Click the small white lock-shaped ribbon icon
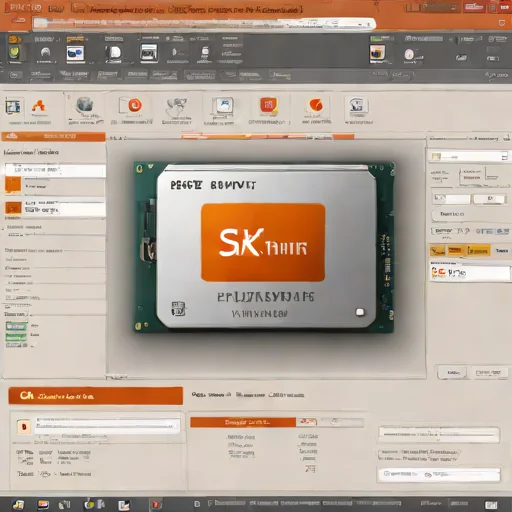This screenshot has width=512, height=512. pos(205,52)
